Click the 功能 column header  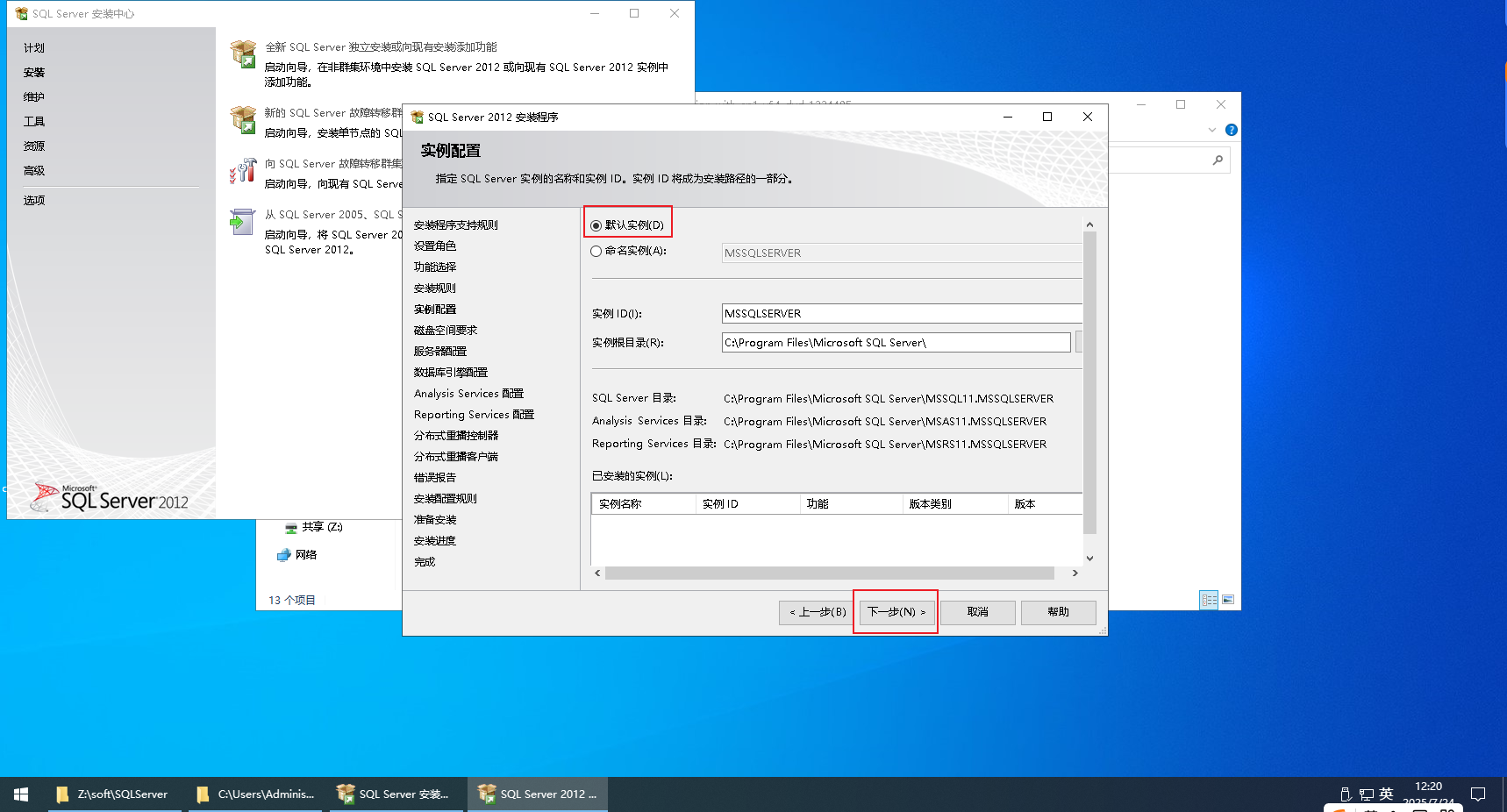pos(852,504)
